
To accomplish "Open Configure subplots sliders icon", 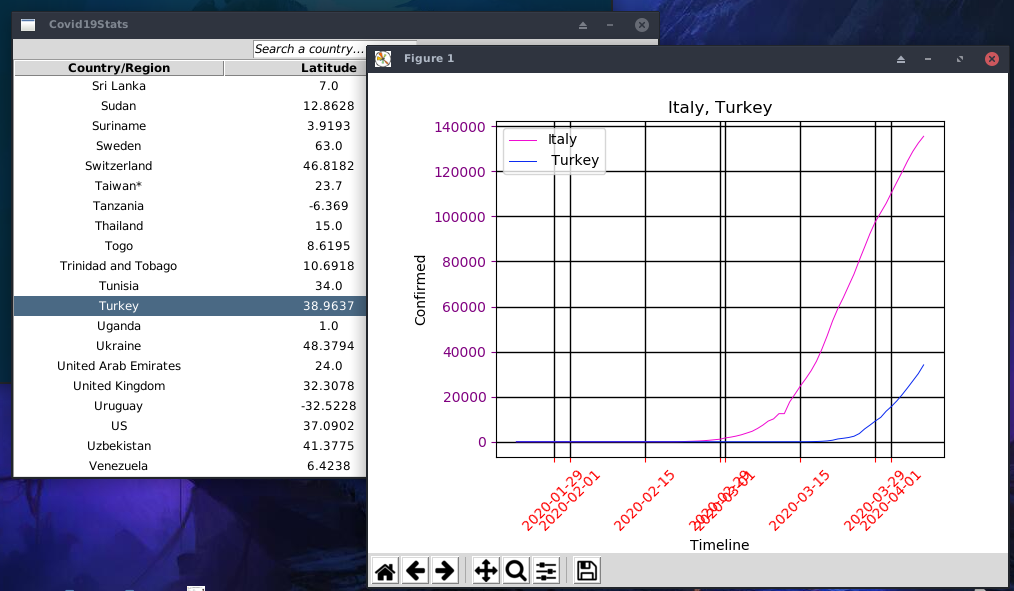I will click(x=546, y=571).
